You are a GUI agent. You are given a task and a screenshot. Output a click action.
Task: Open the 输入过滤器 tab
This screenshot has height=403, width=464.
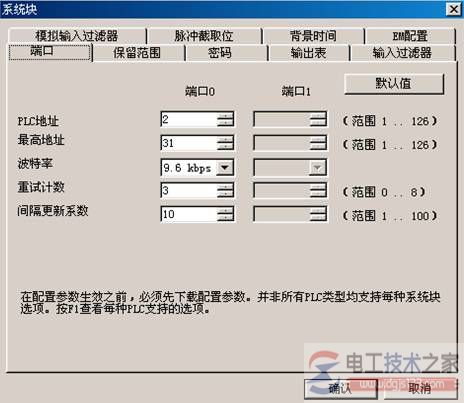coord(402,53)
